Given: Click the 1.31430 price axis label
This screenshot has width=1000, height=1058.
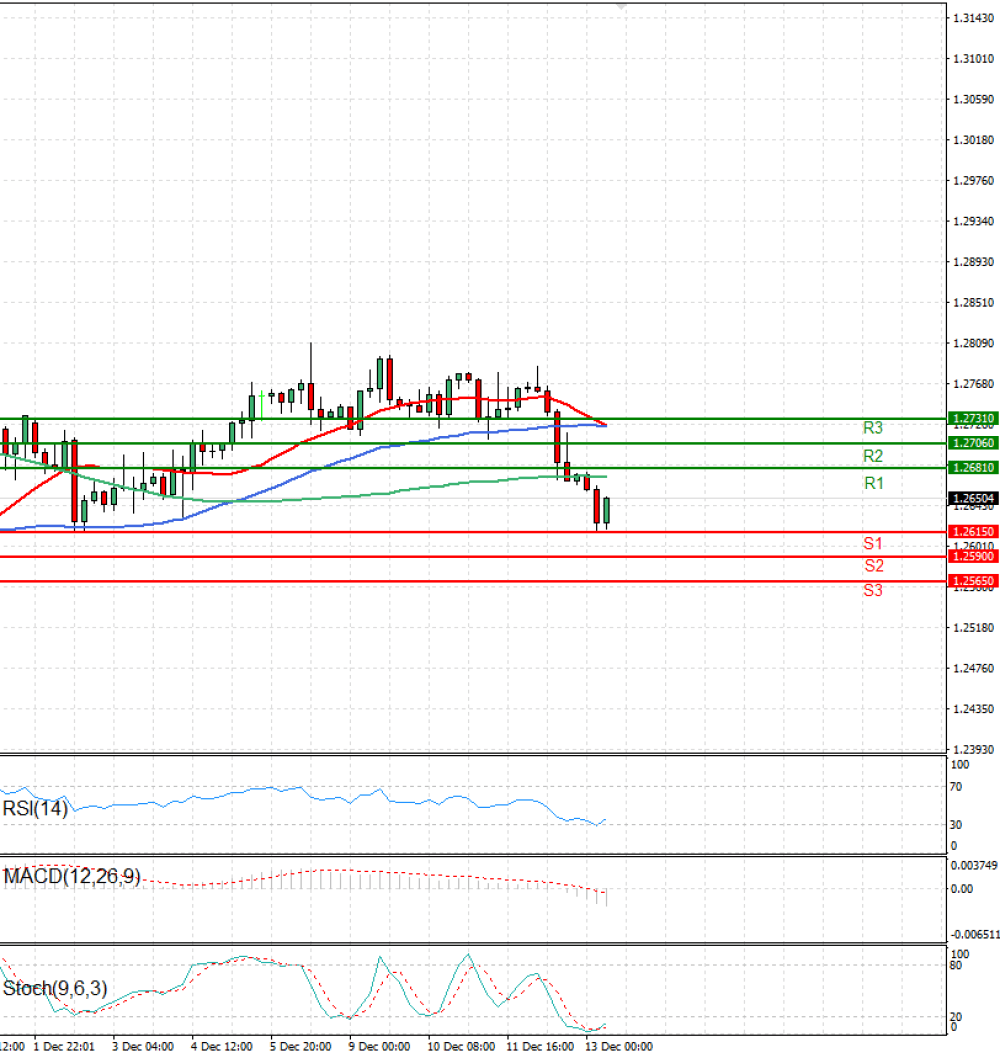Looking at the screenshot, I should 973,18.
